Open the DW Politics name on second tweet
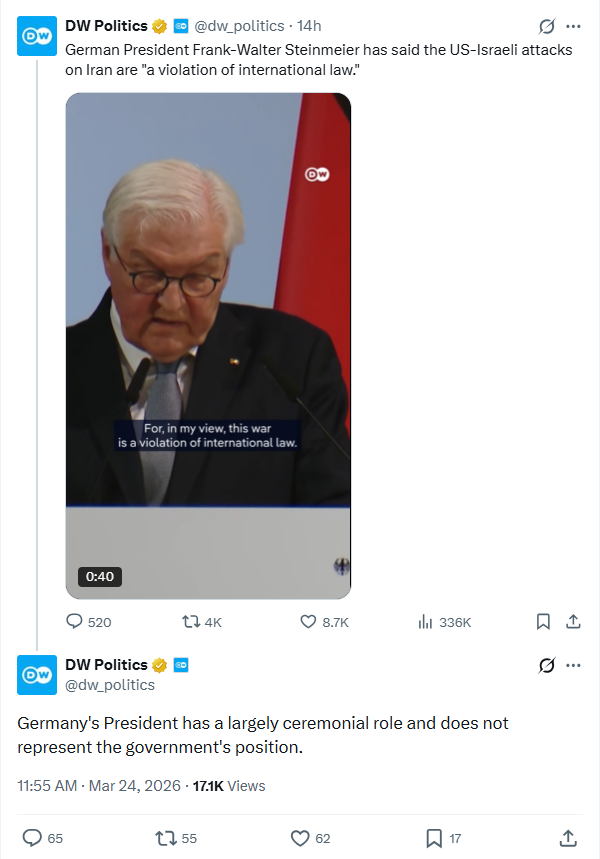600x859 pixels. pos(106,665)
